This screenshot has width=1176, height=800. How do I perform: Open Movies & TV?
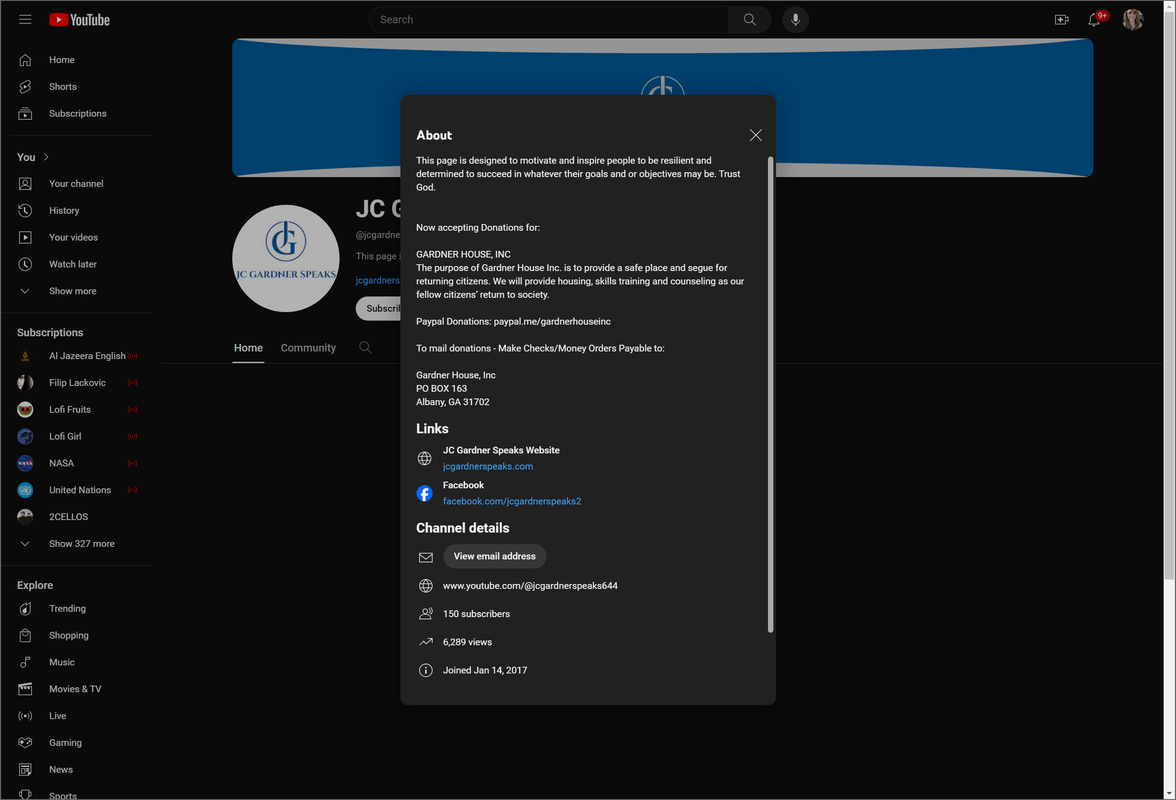click(76, 689)
